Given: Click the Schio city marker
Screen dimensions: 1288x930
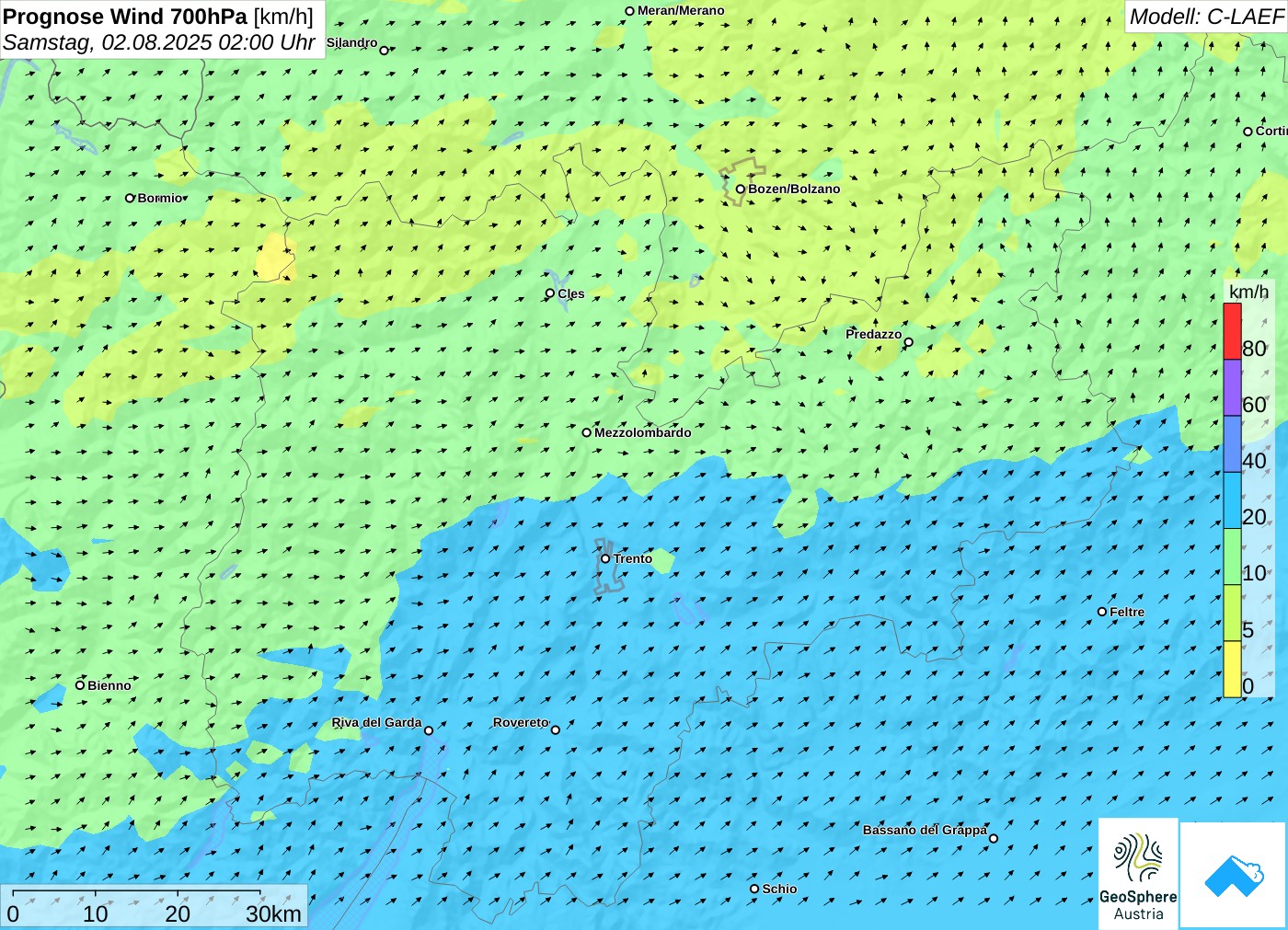Looking at the screenshot, I should pos(754,889).
